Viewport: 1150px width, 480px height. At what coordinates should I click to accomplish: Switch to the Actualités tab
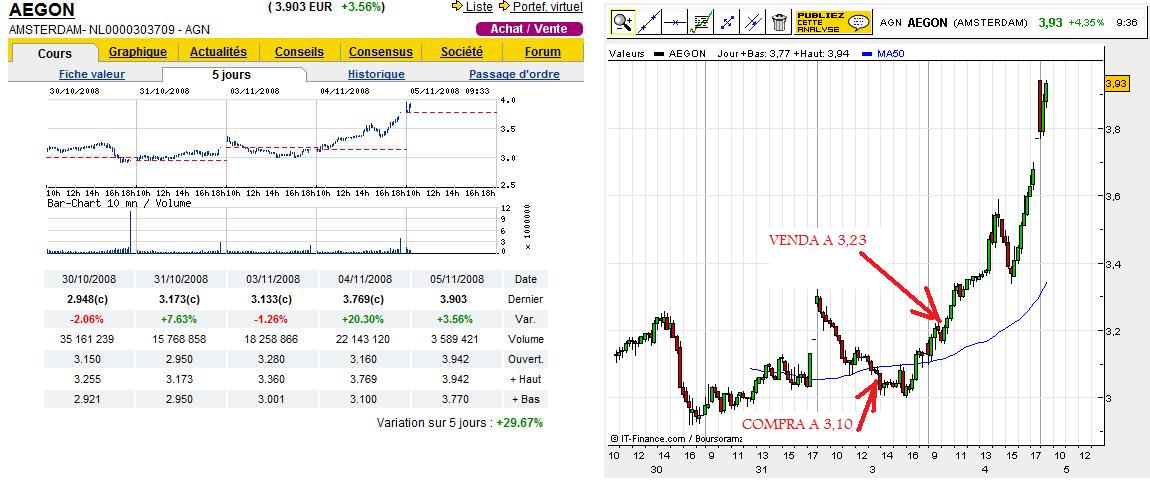pyautogui.click(x=219, y=52)
